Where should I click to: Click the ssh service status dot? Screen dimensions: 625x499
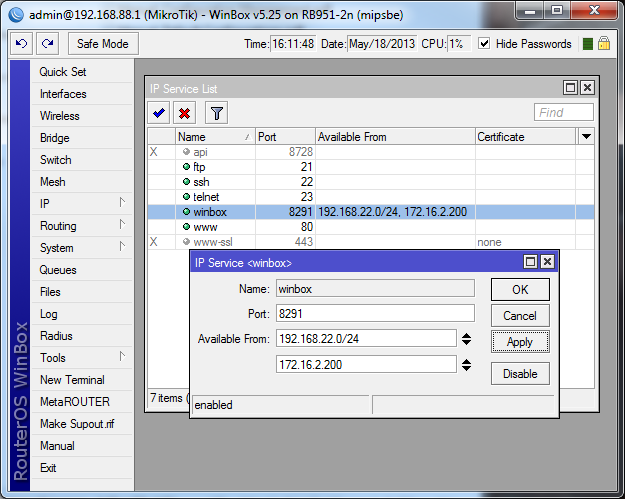click(x=186, y=182)
